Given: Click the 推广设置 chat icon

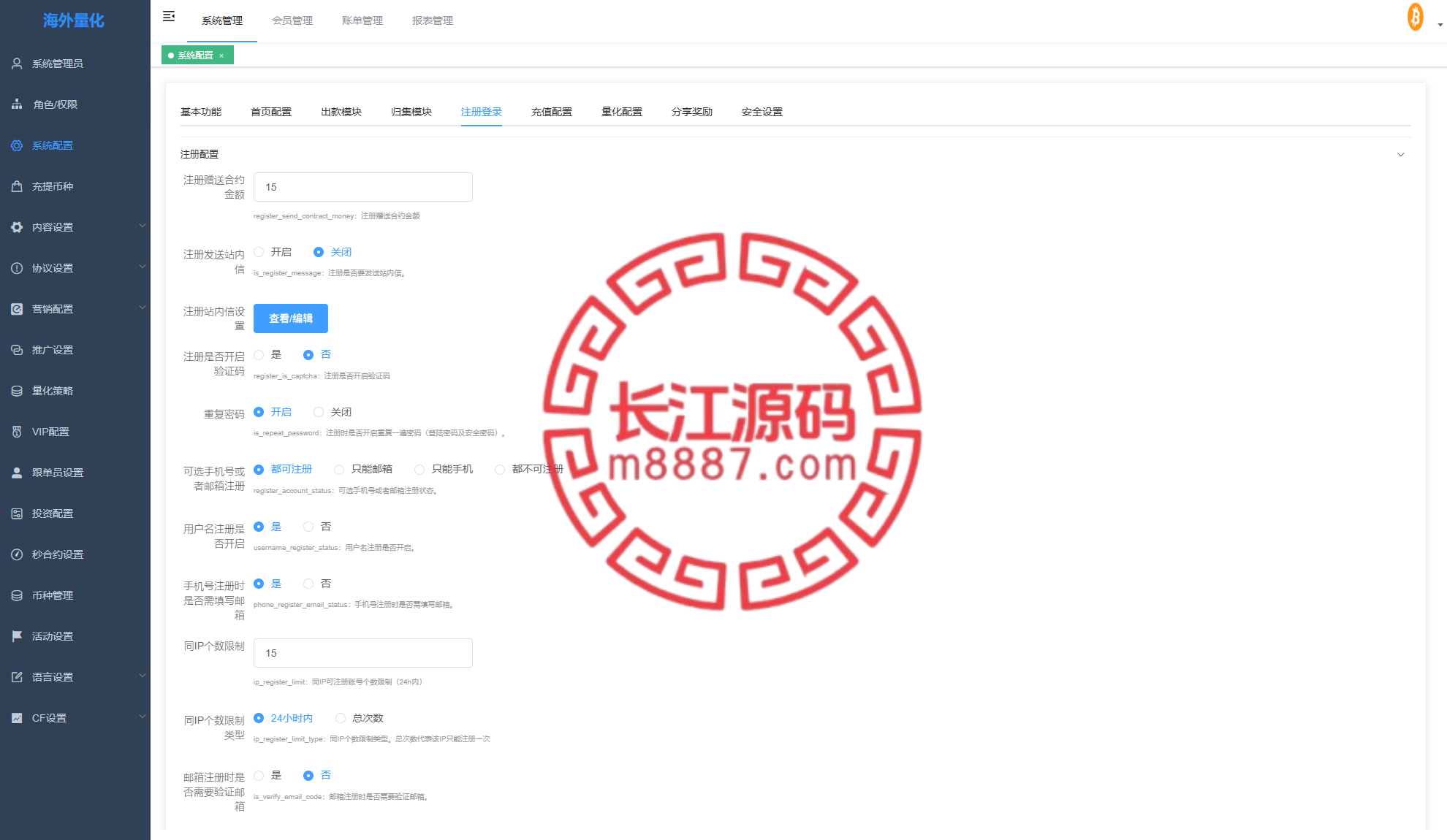Looking at the screenshot, I should tap(17, 350).
